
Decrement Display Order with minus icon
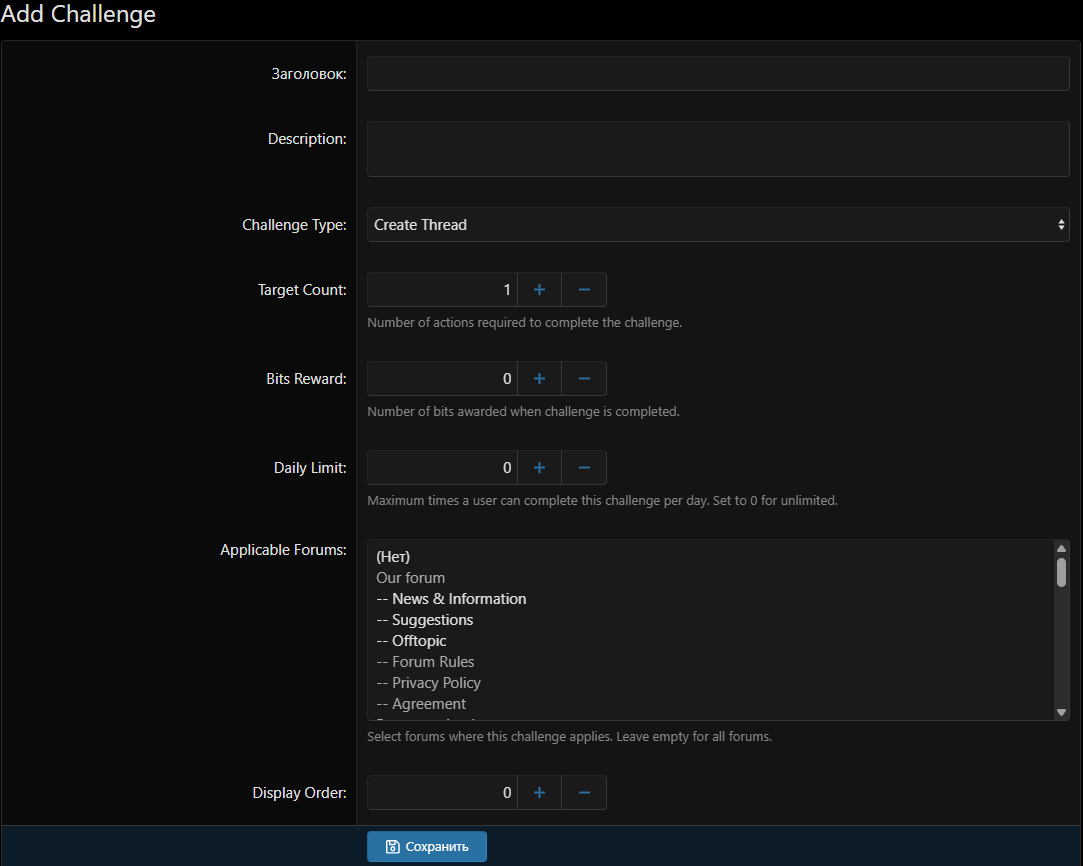(584, 793)
